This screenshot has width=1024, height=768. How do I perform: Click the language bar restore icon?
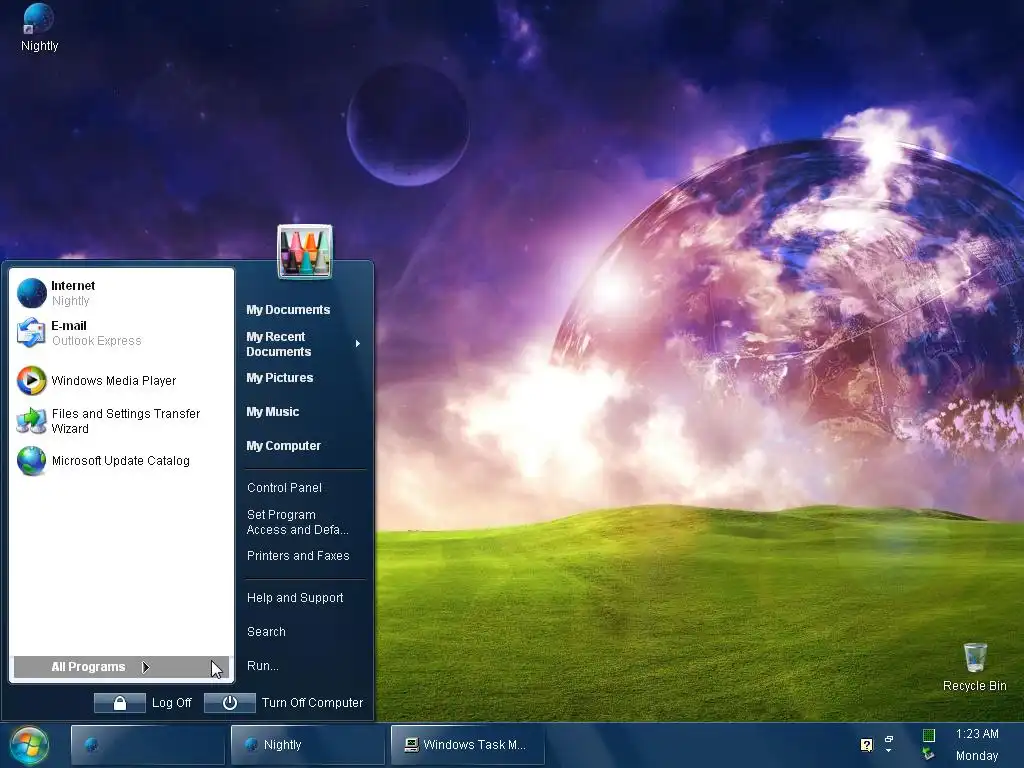coord(889,739)
